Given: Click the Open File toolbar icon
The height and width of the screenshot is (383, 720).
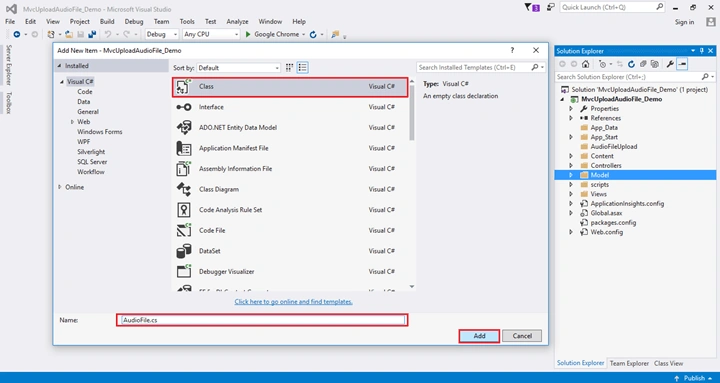Looking at the screenshot, I should (69, 34).
